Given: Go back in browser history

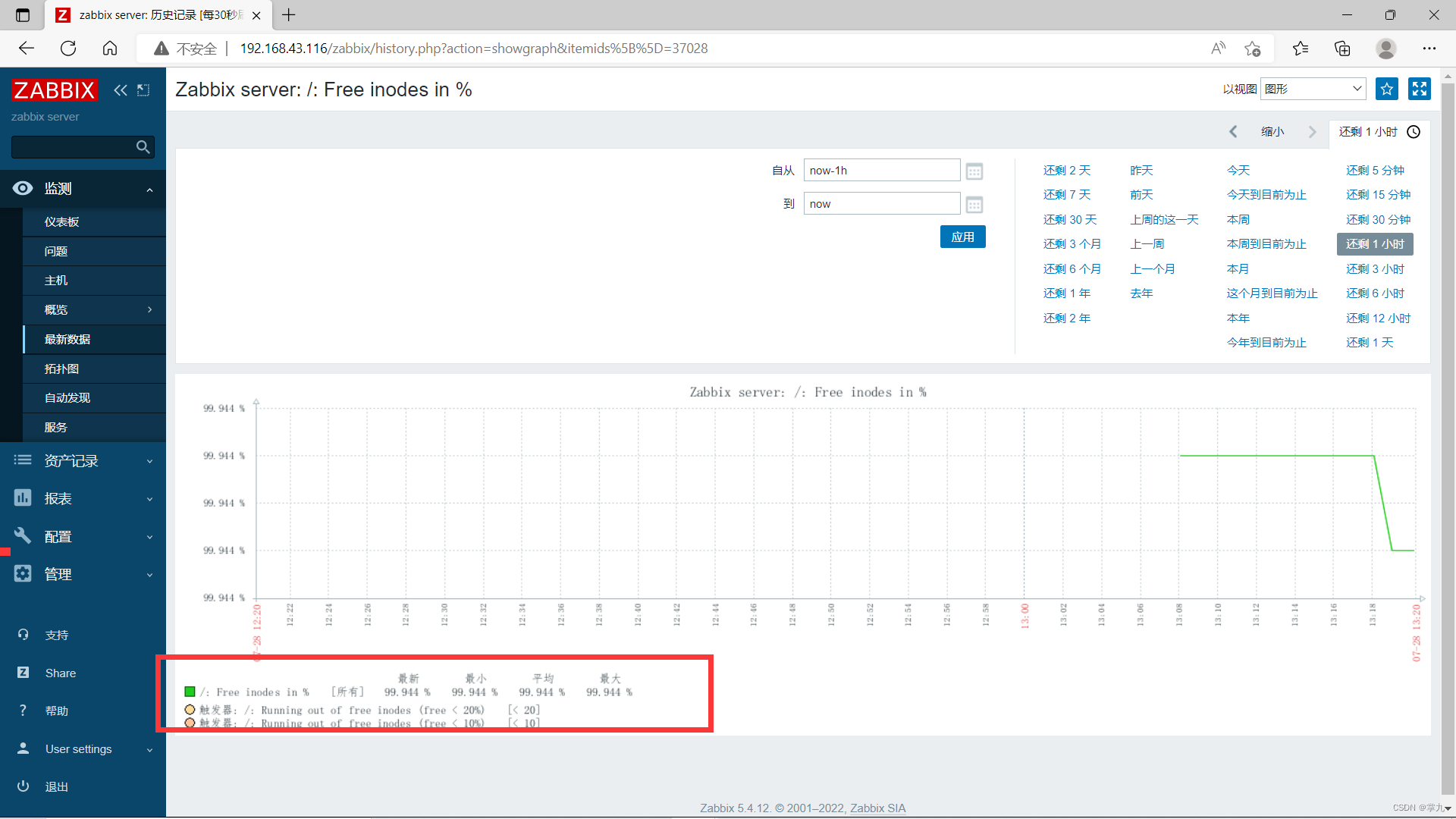Looking at the screenshot, I should tap(27, 49).
